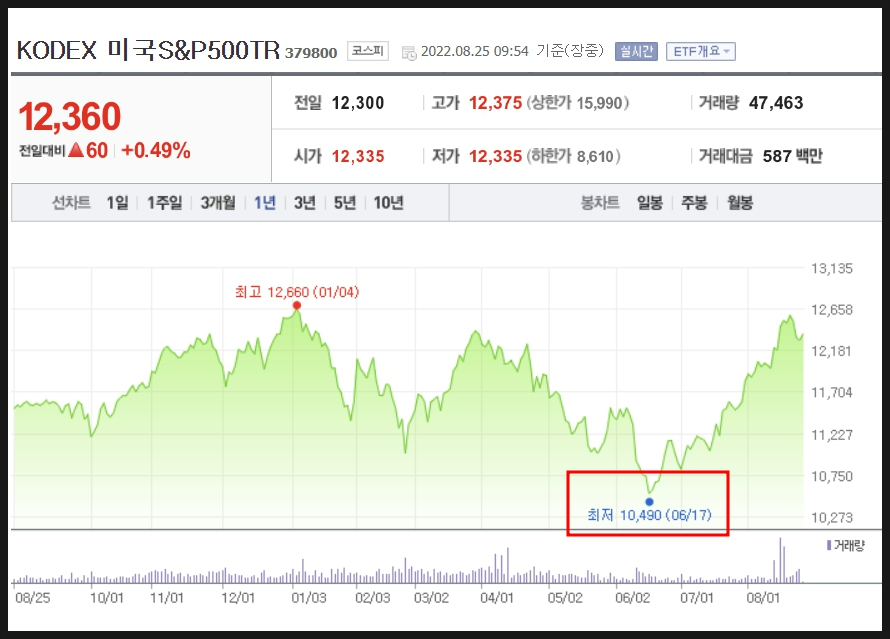Screen dimensions: 890x639
Task: Click the current price 12,360
Action: click(70, 116)
